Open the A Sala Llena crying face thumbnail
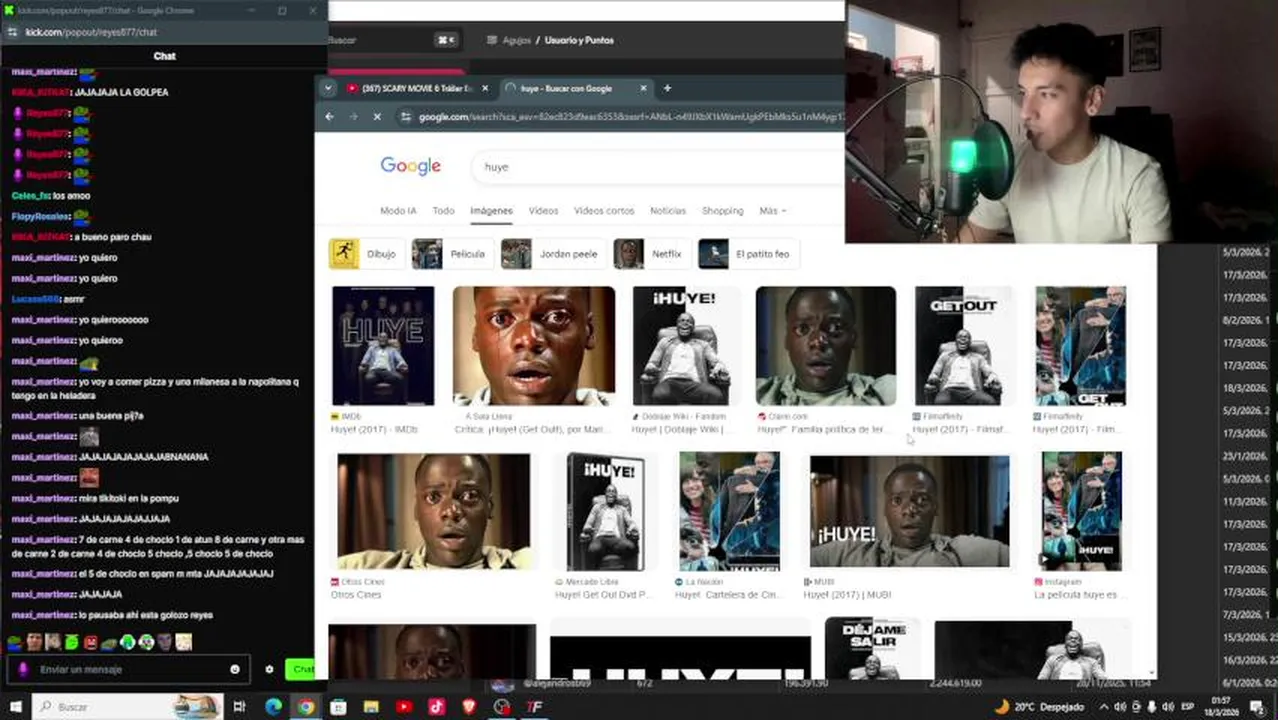1278x720 pixels. point(534,346)
